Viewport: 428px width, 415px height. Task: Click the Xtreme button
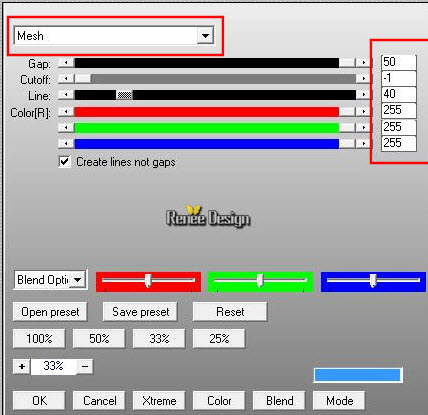coord(159,401)
